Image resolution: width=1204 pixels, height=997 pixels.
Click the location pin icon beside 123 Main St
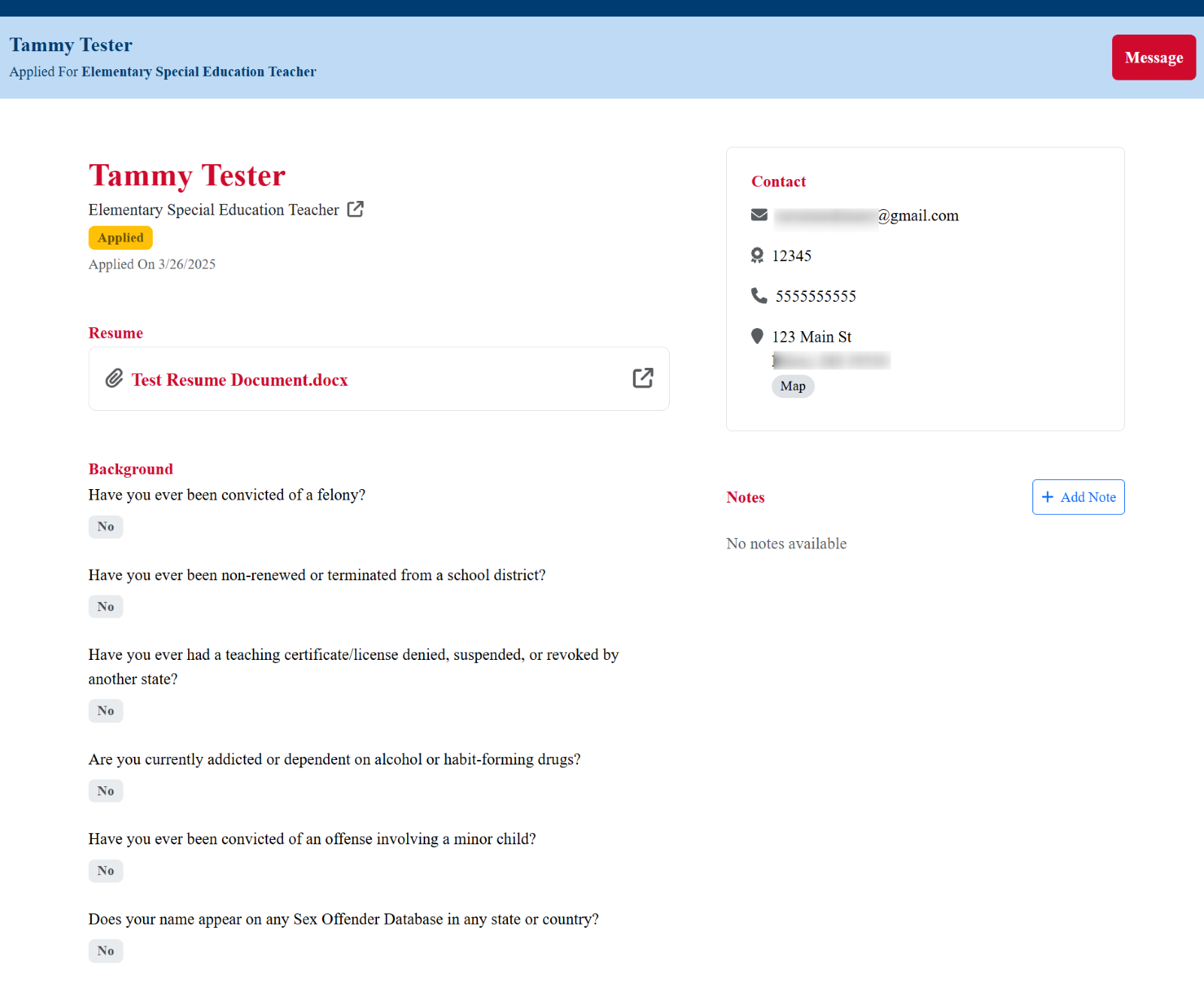point(757,336)
